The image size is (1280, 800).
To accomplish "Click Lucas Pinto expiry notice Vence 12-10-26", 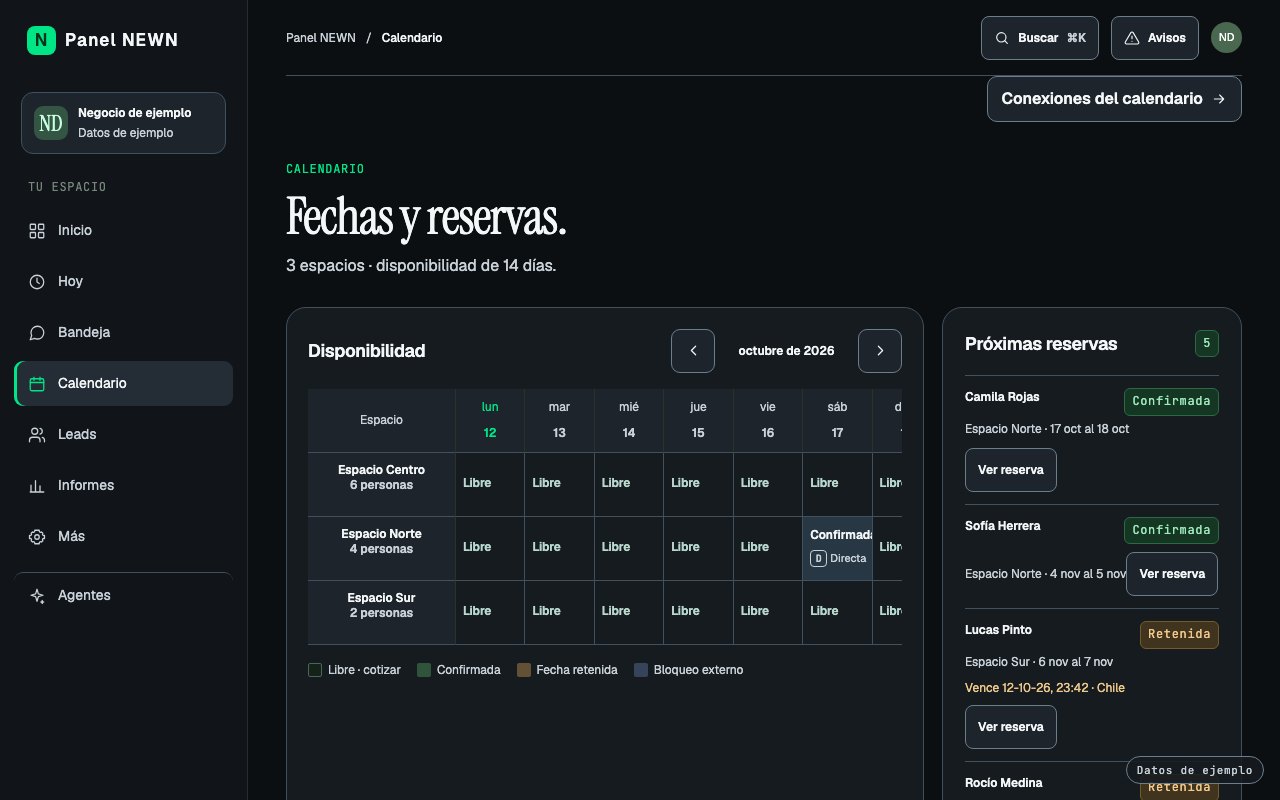I will pos(1045,688).
